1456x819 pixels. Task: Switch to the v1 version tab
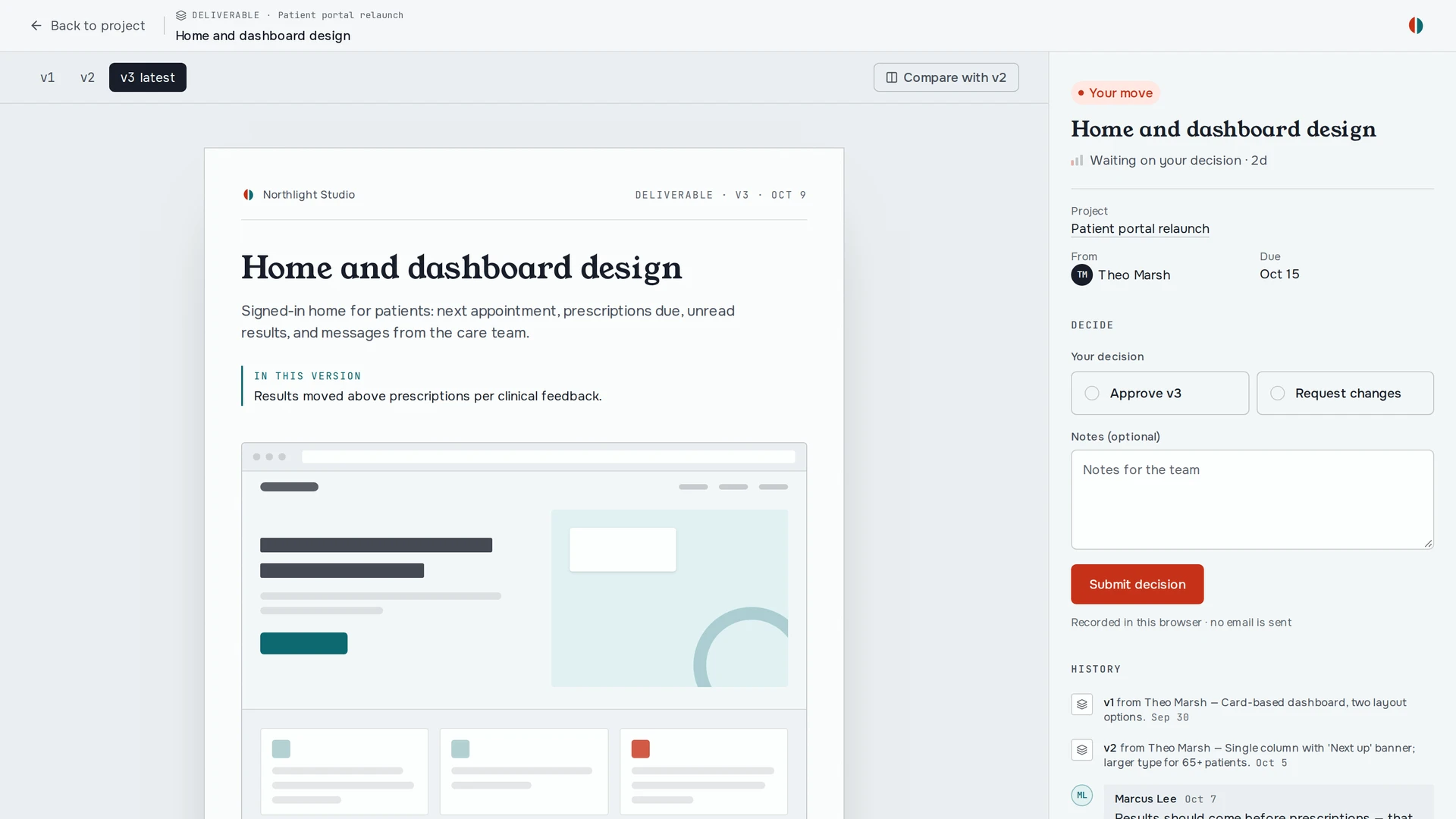(x=47, y=77)
